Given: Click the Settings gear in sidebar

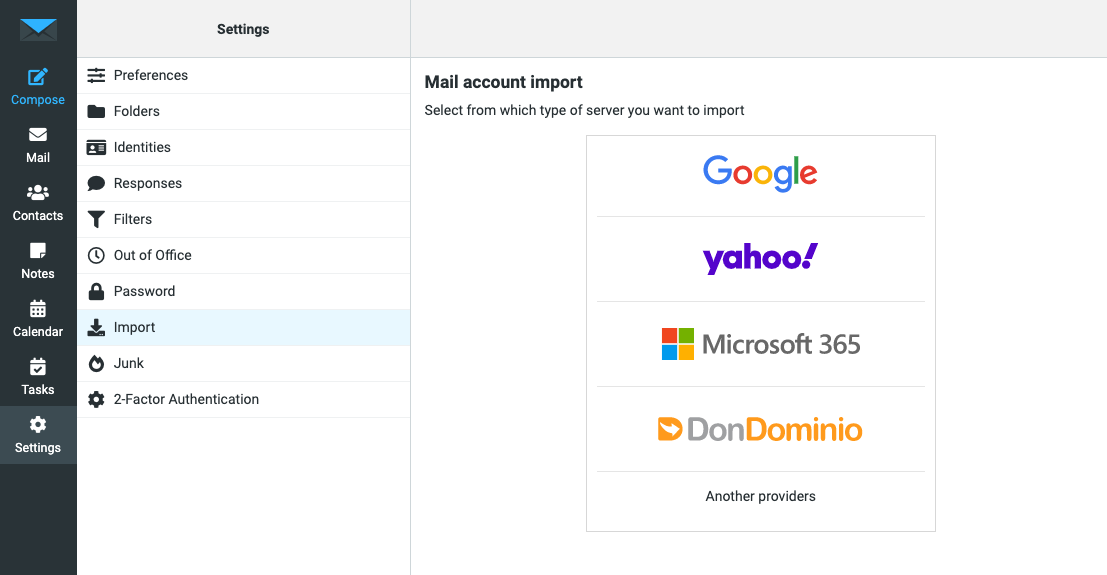Looking at the screenshot, I should (37, 425).
